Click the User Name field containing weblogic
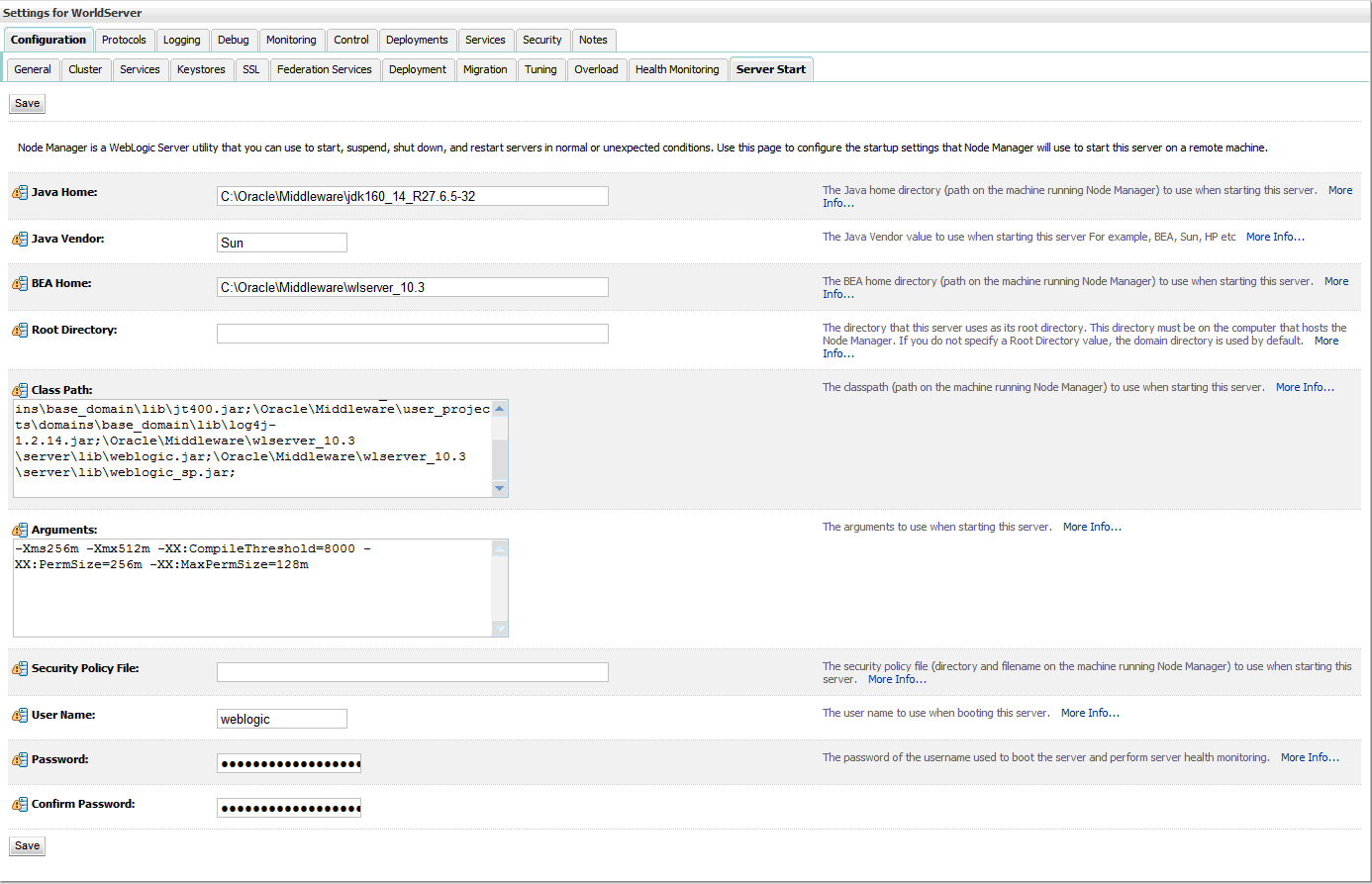The width and height of the screenshot is (1372, 884). (x=282, y=719)
